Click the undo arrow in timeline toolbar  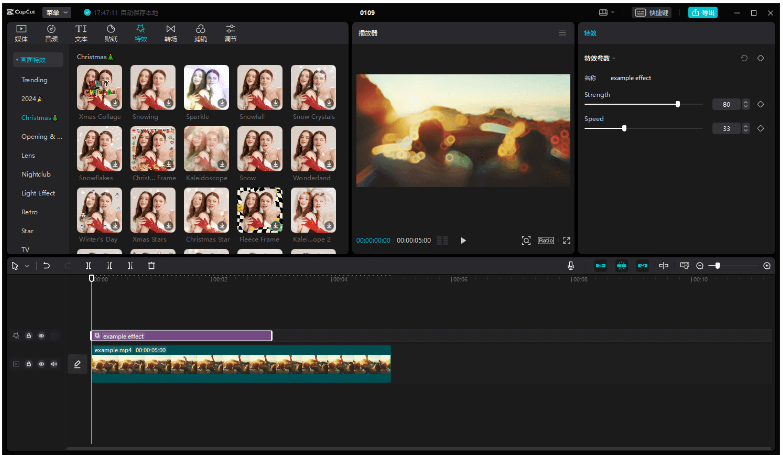click(x=46, y=266)
